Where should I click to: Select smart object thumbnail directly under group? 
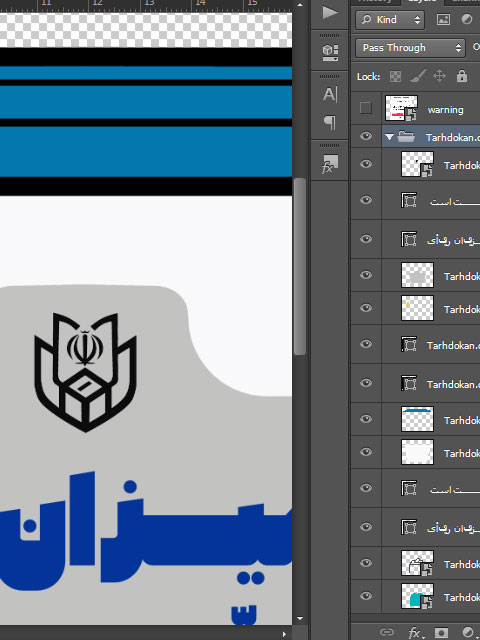pyautogui.click(x=417, y=164)
